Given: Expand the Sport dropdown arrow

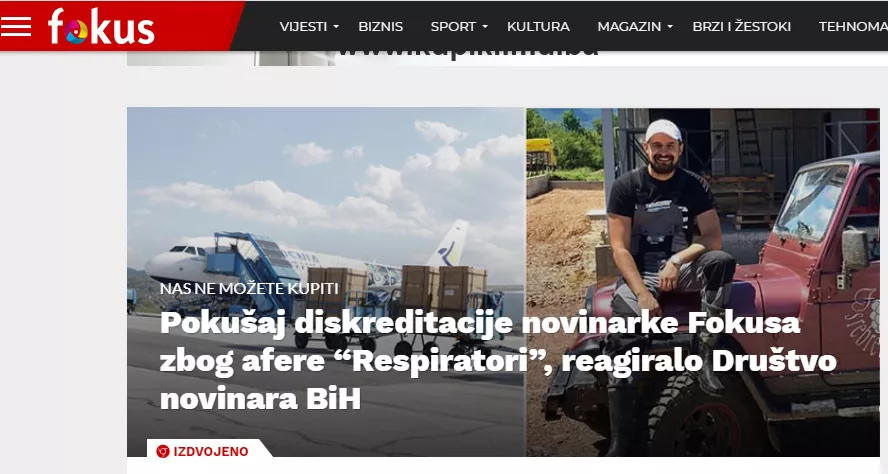Looking at the screenshot, I should point(485,27).
